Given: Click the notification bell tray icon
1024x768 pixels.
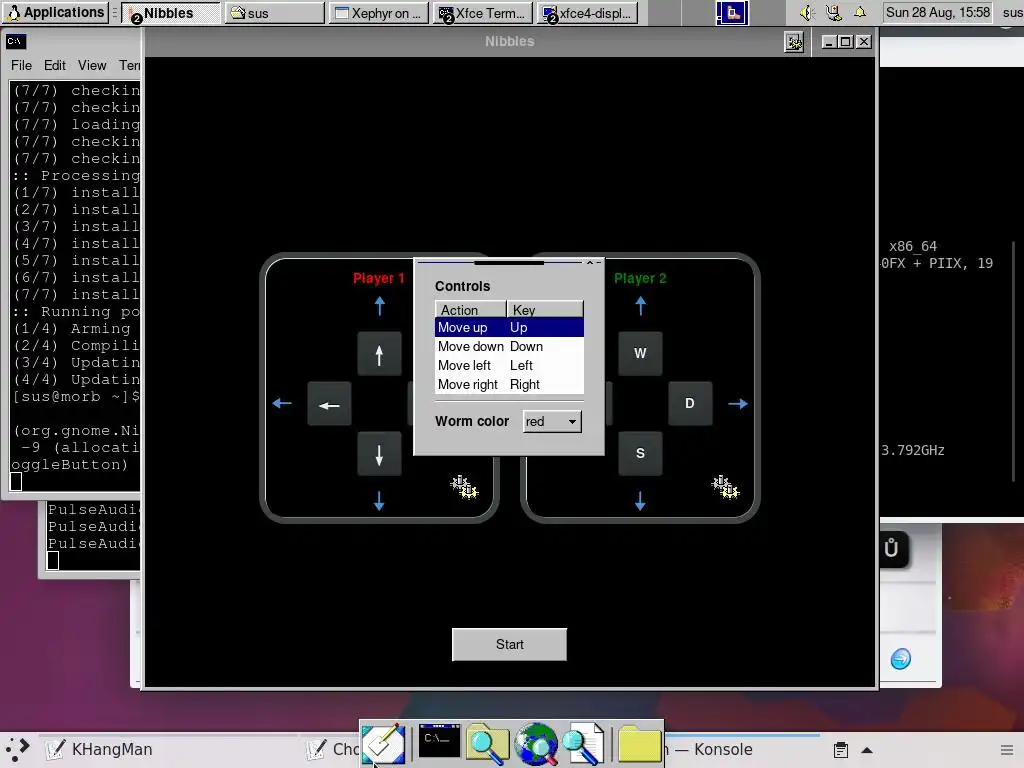Looking at the screenshot, I should click(x=860, y=12).
